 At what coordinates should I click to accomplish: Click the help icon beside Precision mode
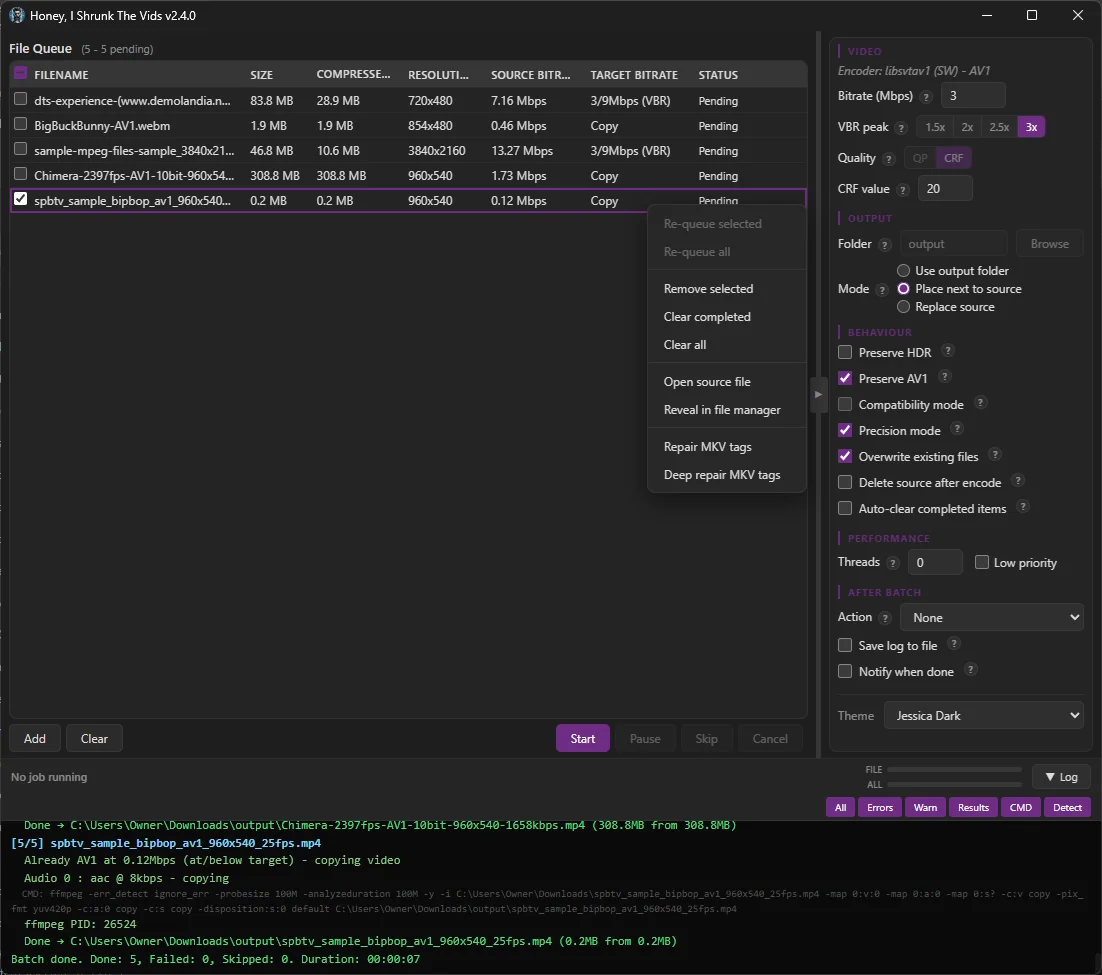point(957,429)
